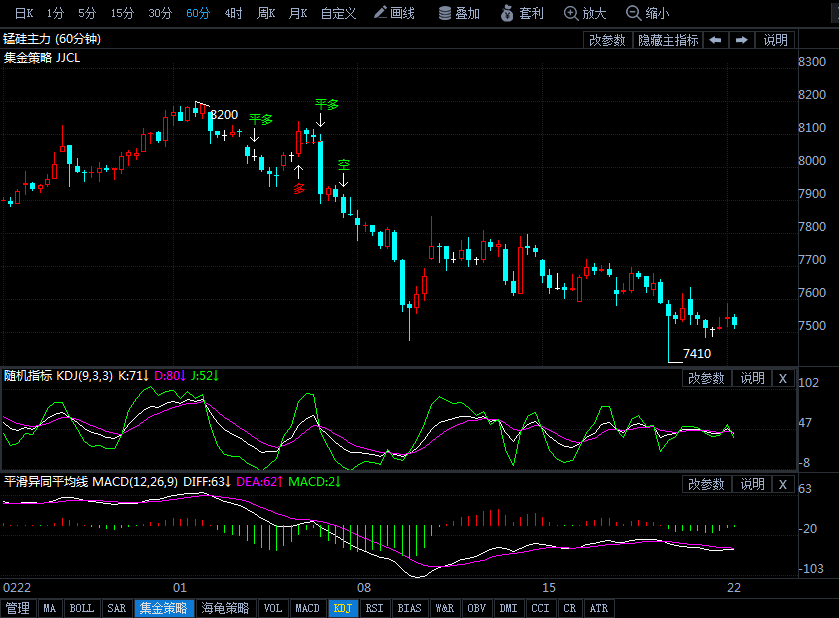Click 改参数 for the main chart
The image size is (839, 618).
click(x=607, y=40)
